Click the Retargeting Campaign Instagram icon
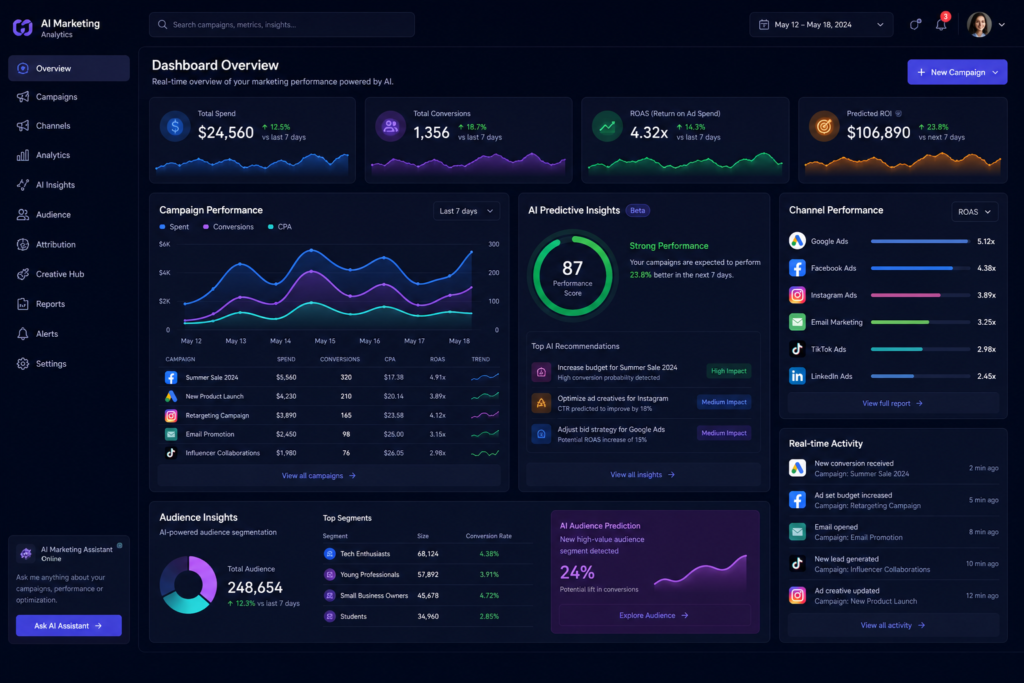Image resolution: width=1024 pixels, height=683 pixels. (170, 415)
